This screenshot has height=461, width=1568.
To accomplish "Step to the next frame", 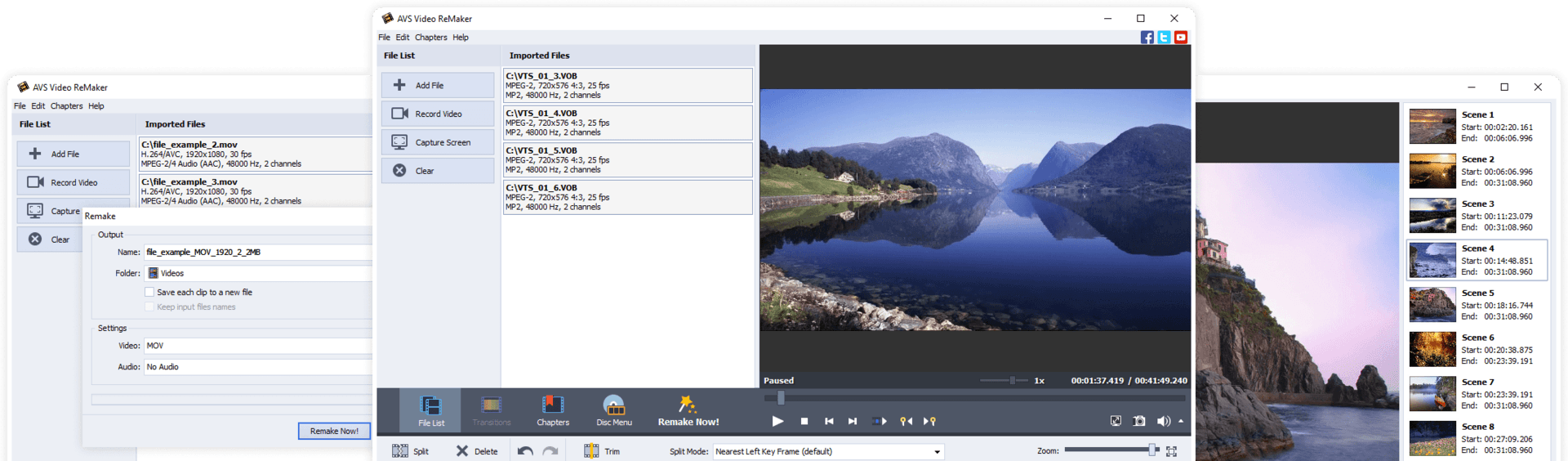I will pyautogui.click(x=853, y=421).
